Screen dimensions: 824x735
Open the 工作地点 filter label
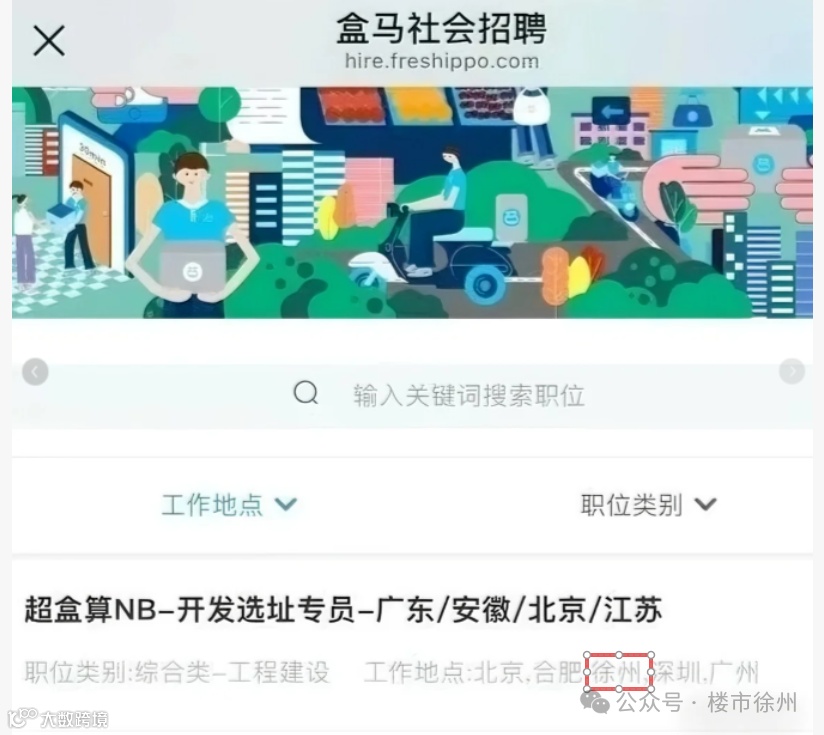tap(212, 504)
